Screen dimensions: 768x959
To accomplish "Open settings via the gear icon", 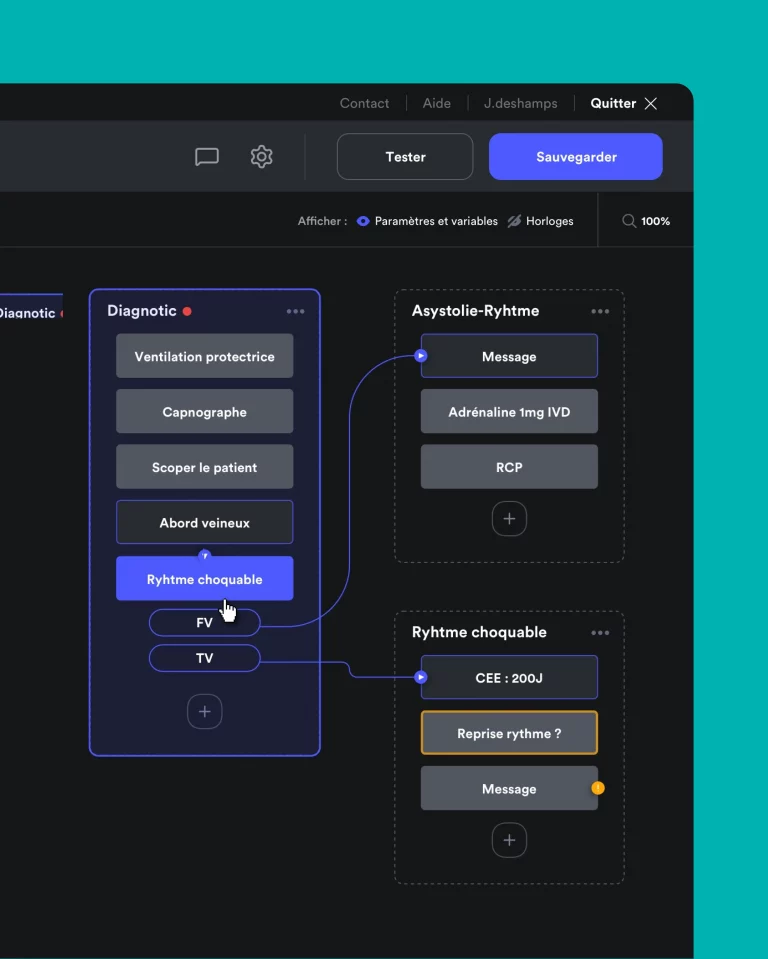I will tap(261, 157).
